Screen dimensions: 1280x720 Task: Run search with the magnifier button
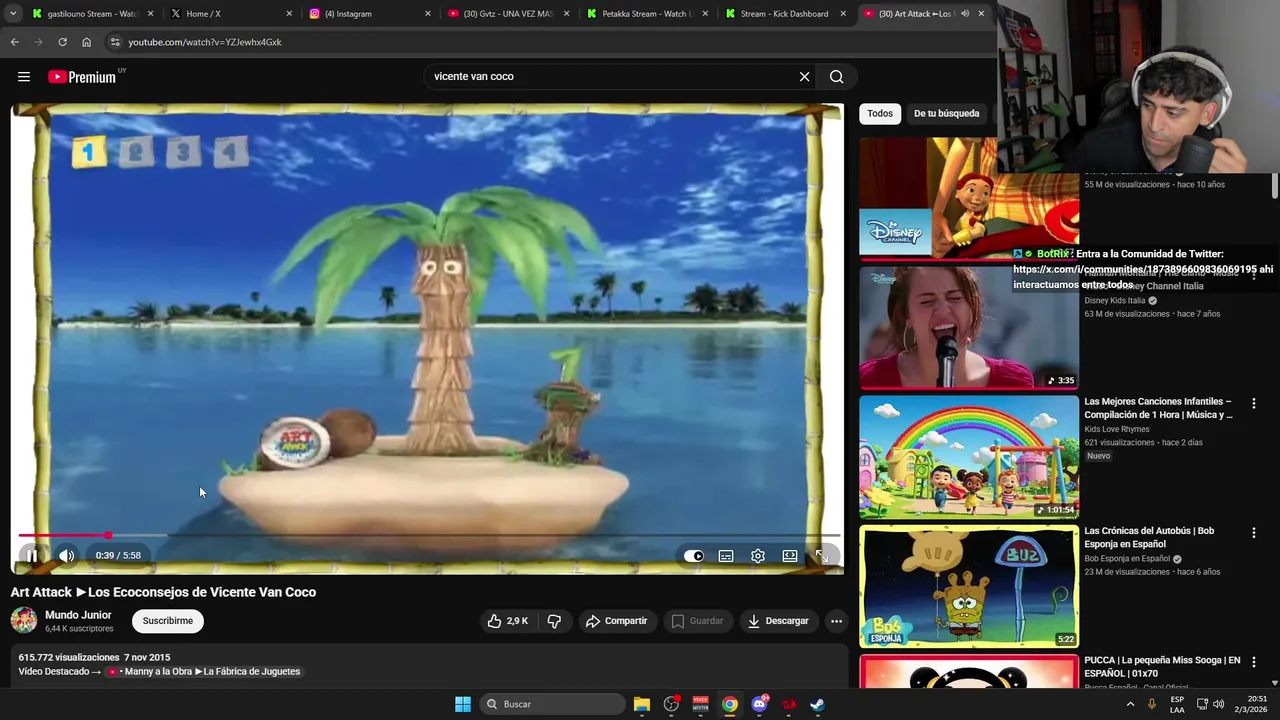pos(836,77)
